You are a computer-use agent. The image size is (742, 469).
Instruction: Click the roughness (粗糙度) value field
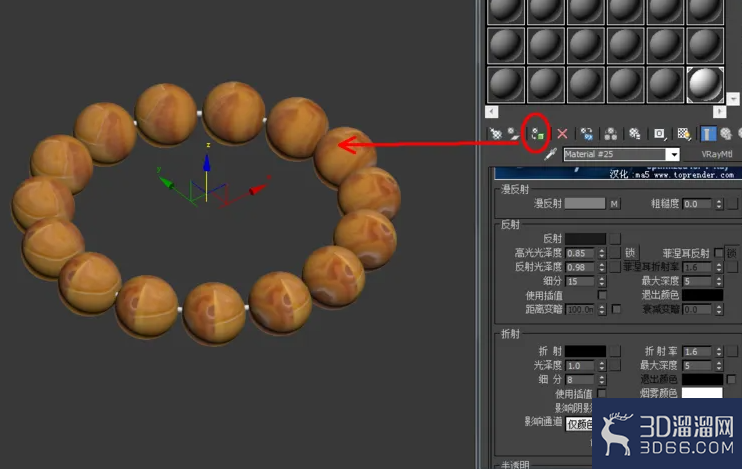pyautogui.click(x=698, y=204)
